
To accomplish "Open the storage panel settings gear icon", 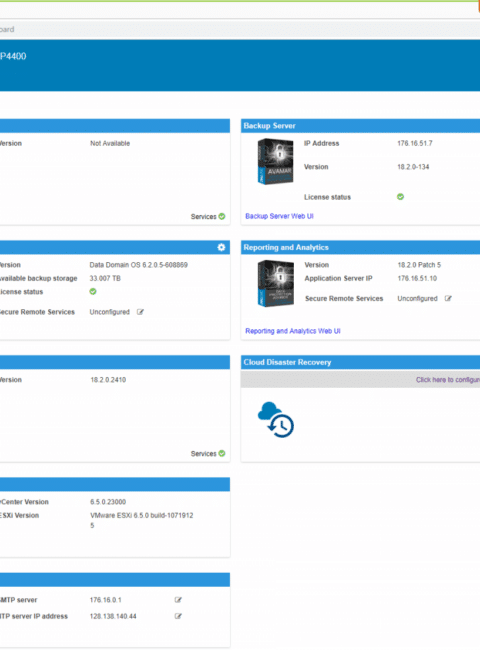I will click(221, 247).
